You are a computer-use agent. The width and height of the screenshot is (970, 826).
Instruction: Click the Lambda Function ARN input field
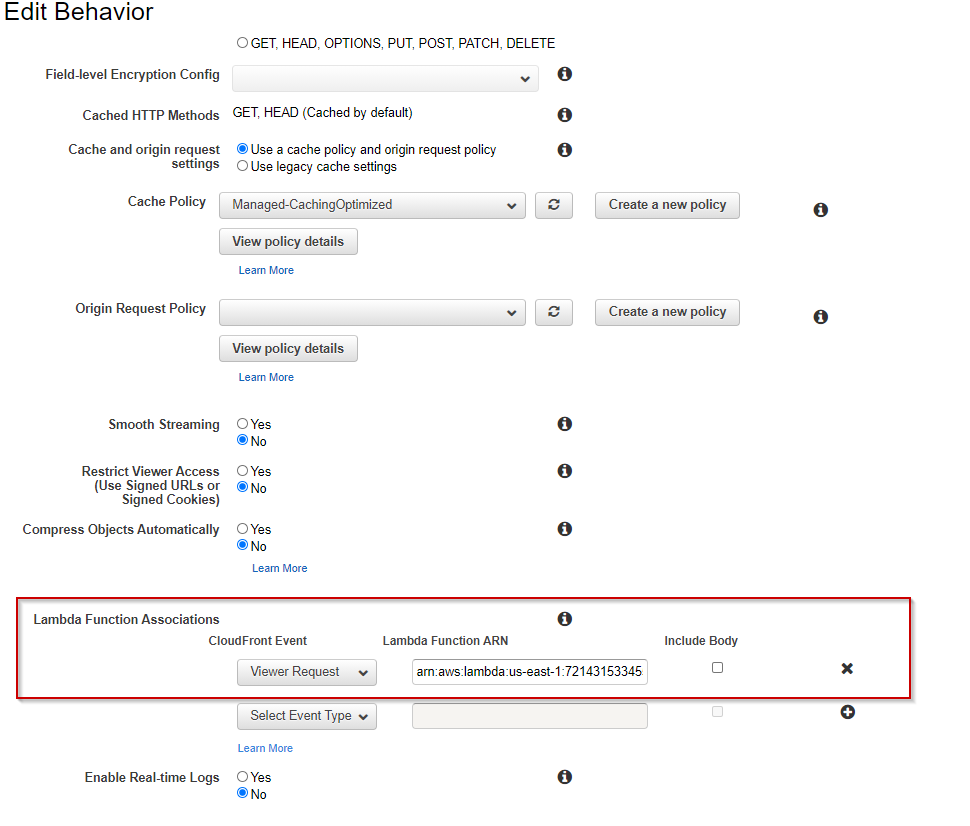[x=529, y=671]
